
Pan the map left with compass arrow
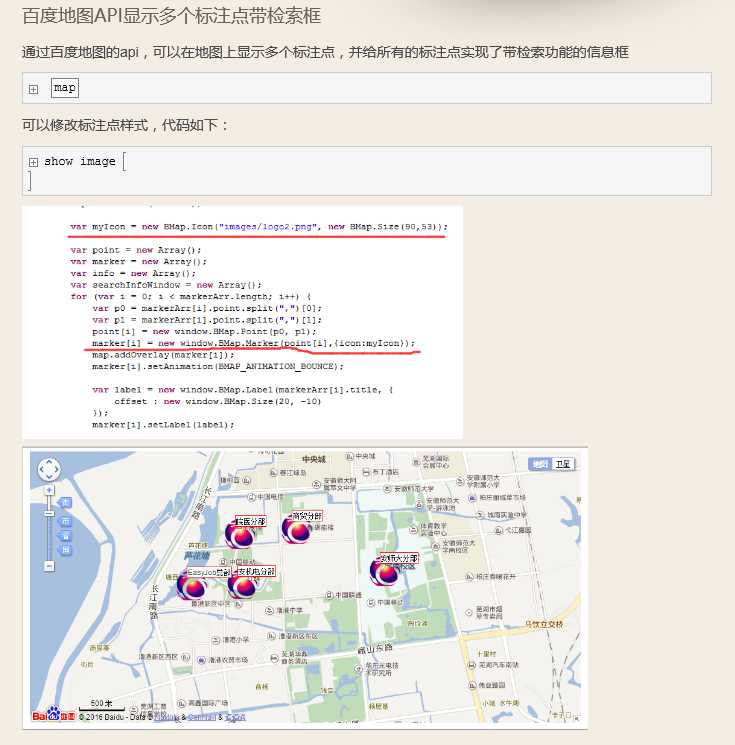(x=42, y=469)
